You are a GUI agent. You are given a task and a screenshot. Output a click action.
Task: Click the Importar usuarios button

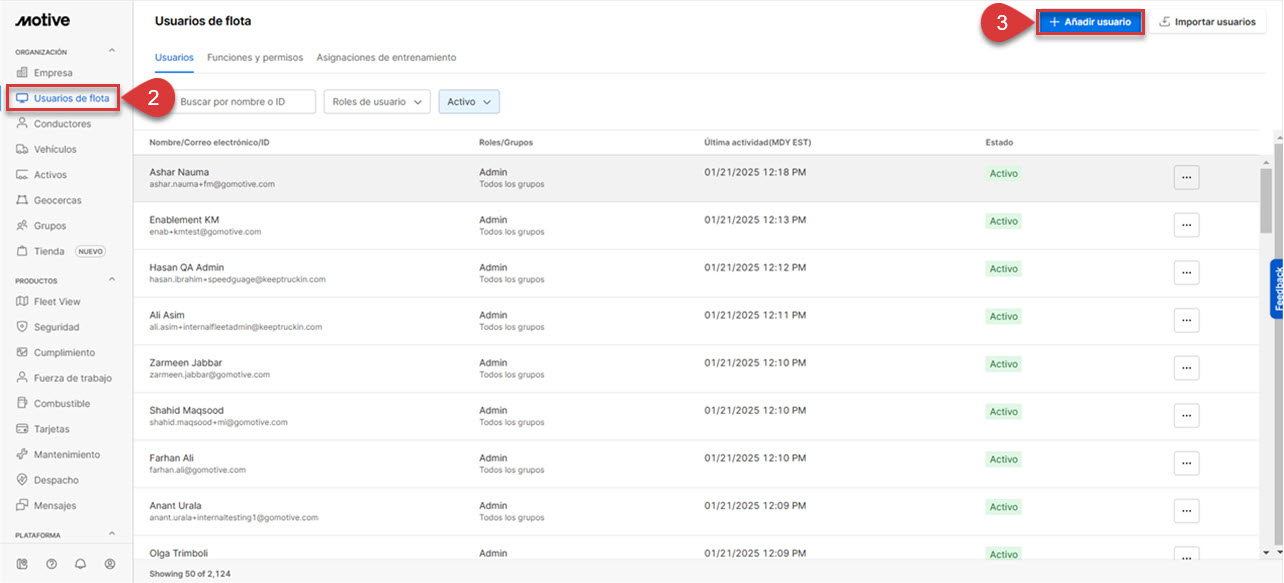click(1207, 22)
